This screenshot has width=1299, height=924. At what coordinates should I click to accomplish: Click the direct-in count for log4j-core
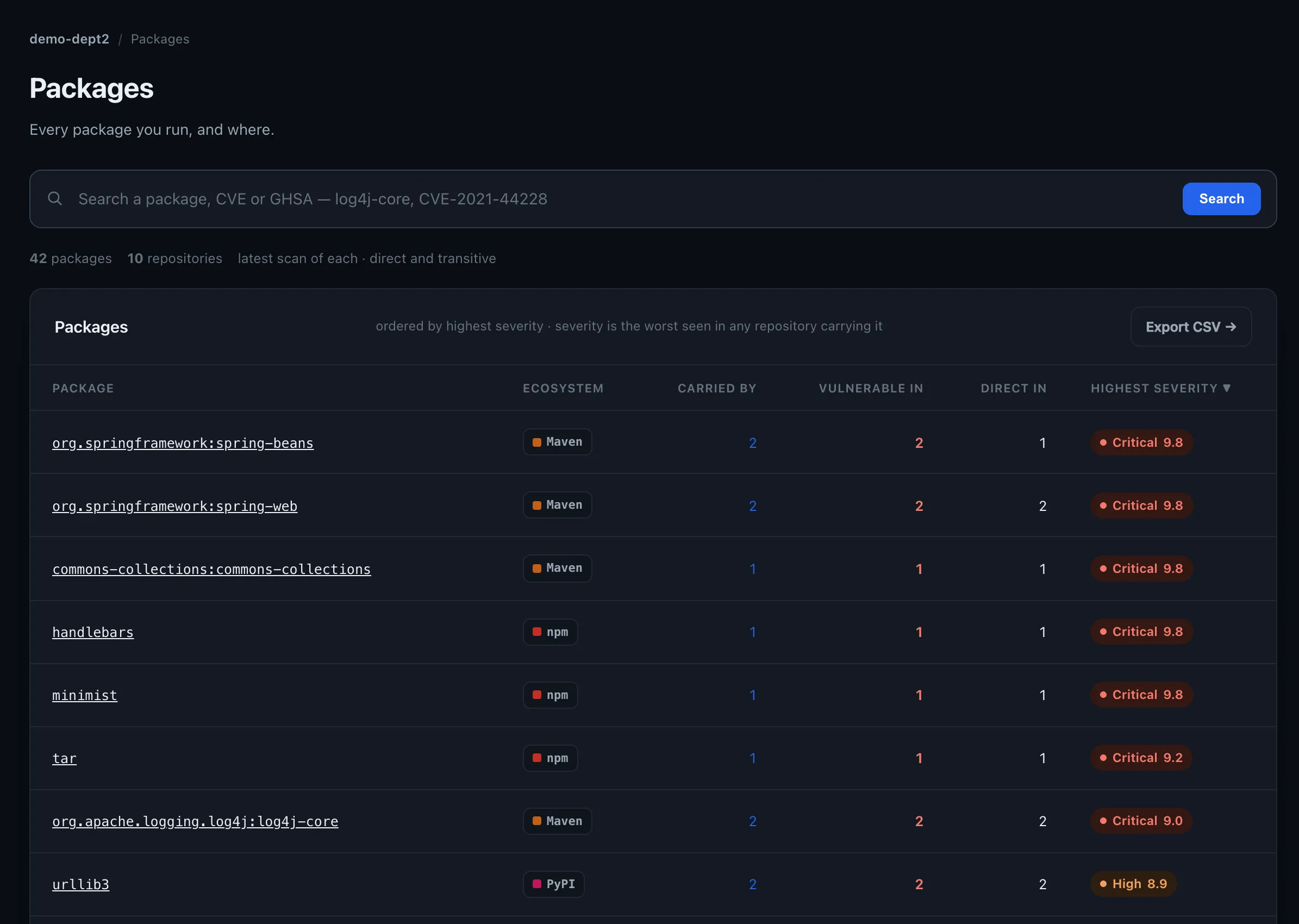pyautogui.click(x=1042, y=822)
